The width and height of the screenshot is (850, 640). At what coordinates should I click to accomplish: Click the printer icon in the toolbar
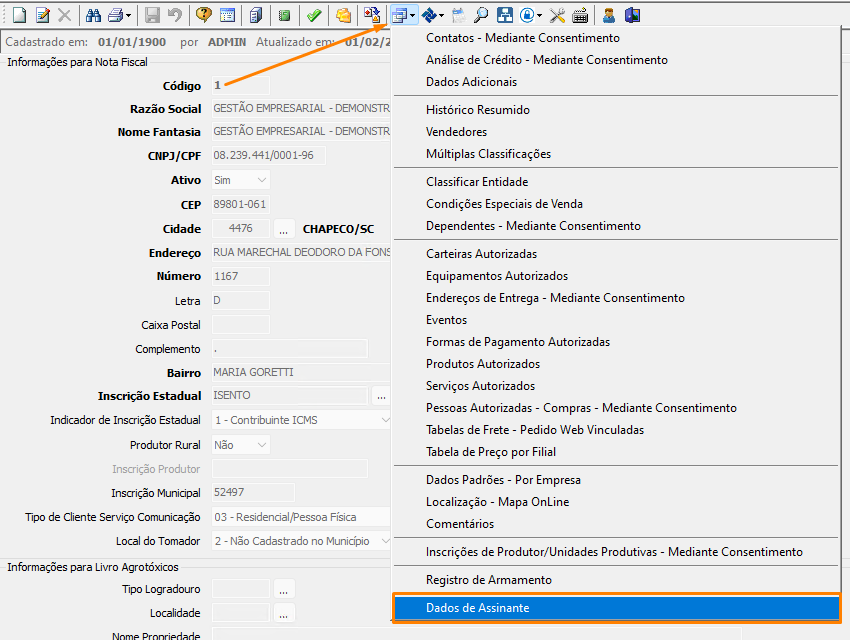pos(115,15)
